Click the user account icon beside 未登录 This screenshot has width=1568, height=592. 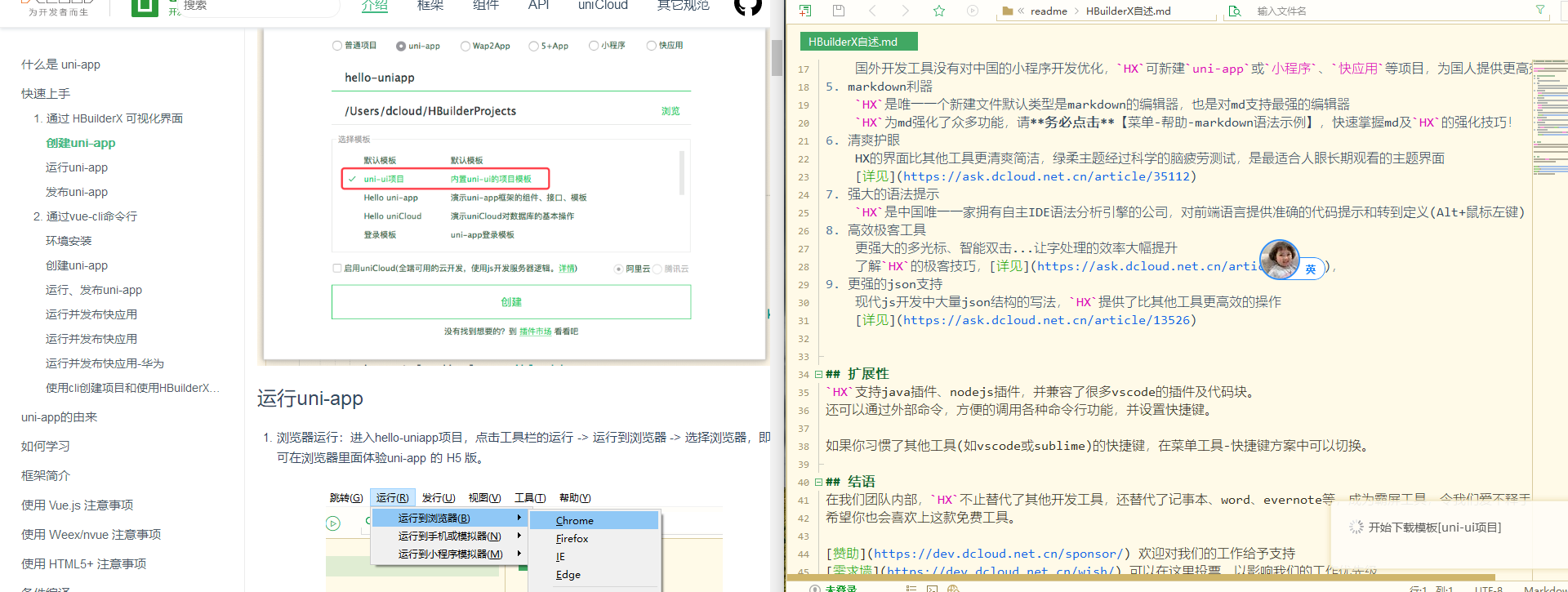click(814, 588)
